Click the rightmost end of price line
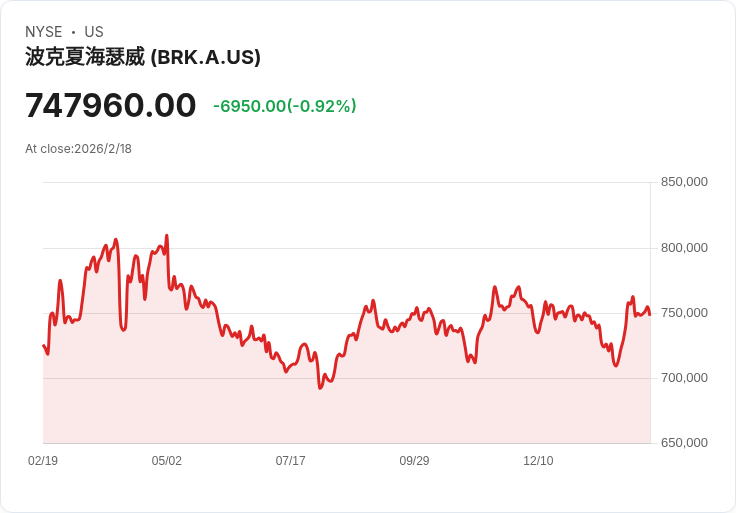 [650, 315]
